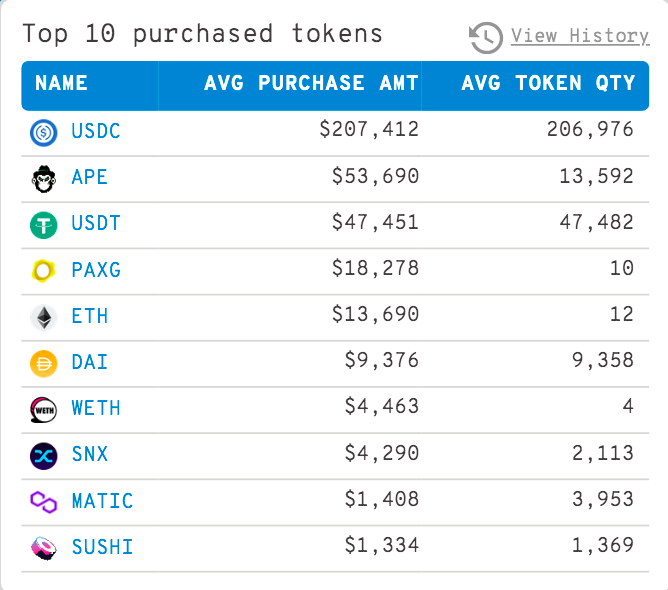Open the View History link
Image resolution: width=668 pixels, height=590 pixels.
(580, 36)
